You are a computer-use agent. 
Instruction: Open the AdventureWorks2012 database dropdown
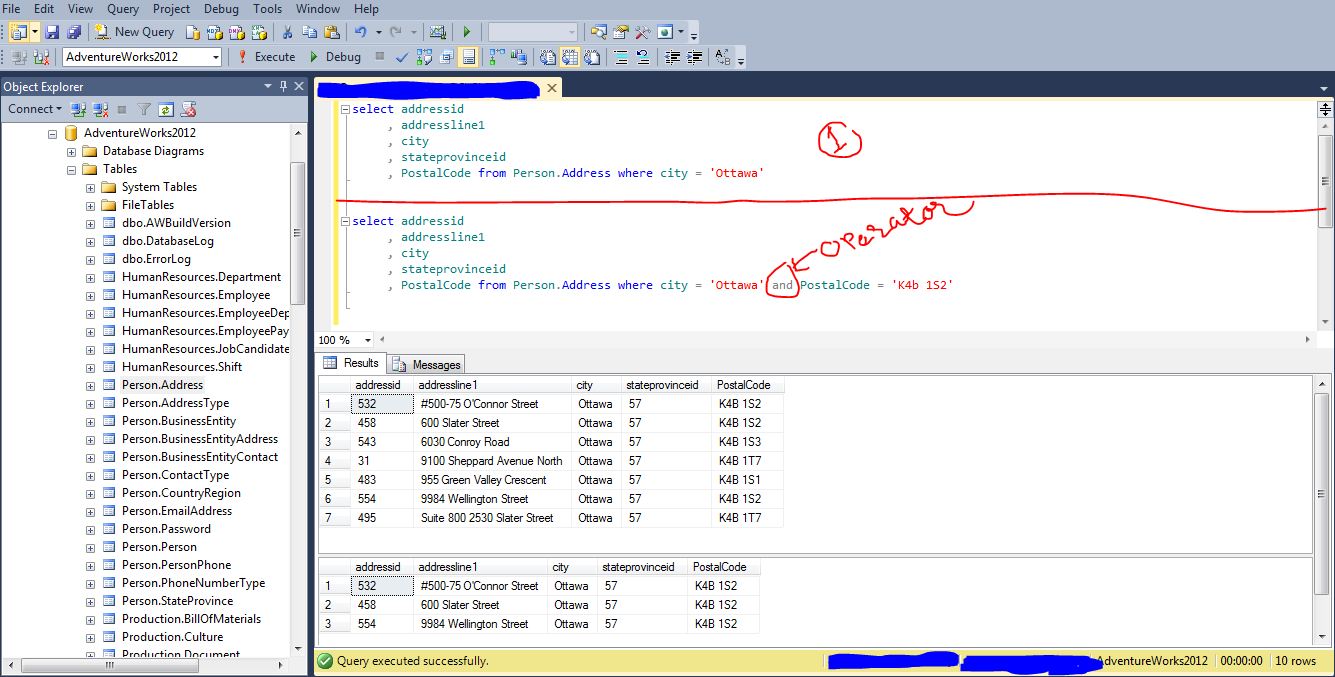(x=215, y=57)
